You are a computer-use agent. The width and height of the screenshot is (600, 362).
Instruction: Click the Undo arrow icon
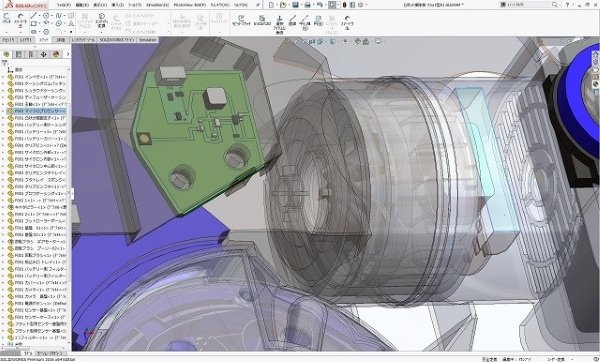click(320, 5)
